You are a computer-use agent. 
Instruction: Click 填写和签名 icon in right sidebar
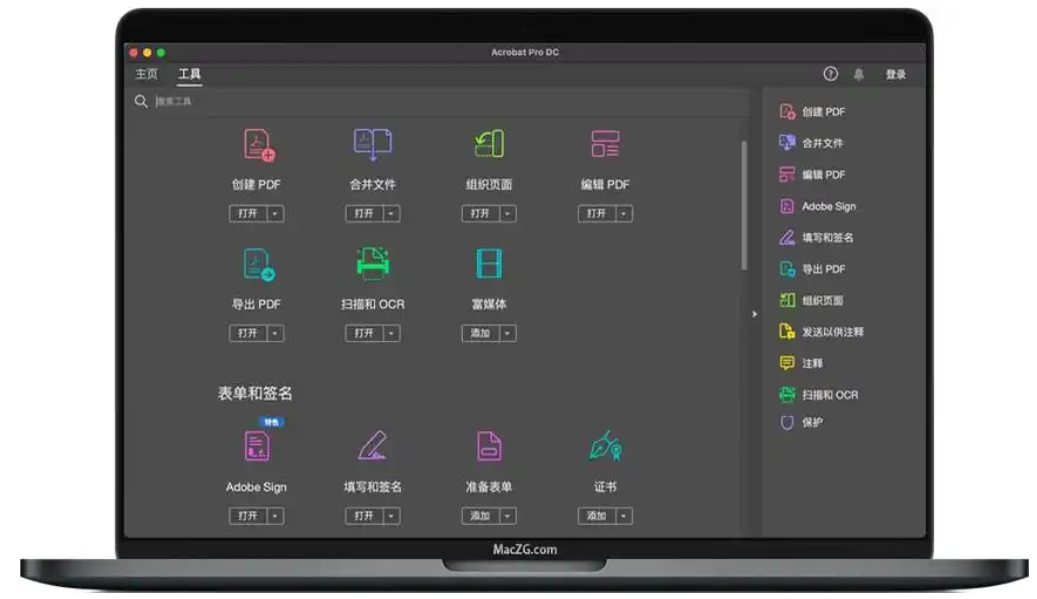coord(787,237)
